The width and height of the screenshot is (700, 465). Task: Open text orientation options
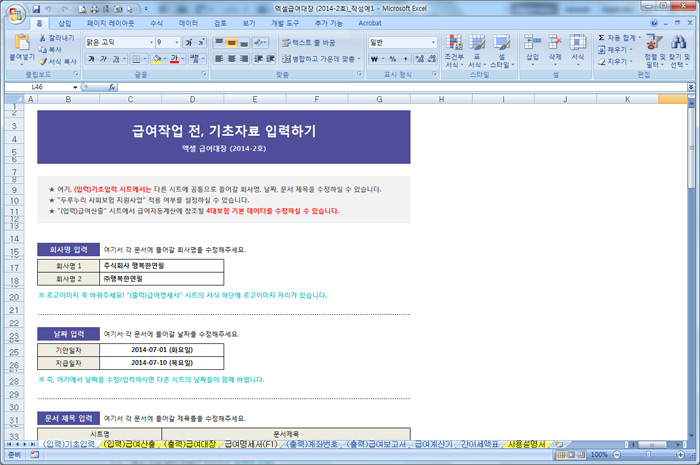click(x=260, y=42)
